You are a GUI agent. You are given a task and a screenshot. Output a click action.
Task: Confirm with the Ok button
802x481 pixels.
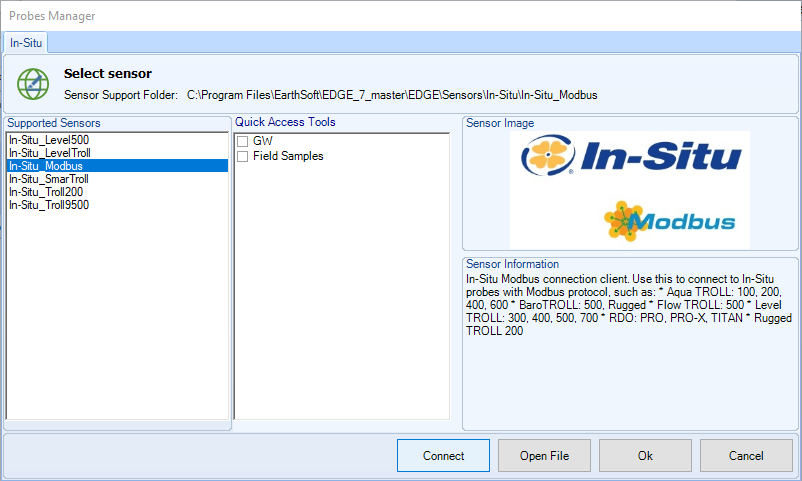pos(645,455)
